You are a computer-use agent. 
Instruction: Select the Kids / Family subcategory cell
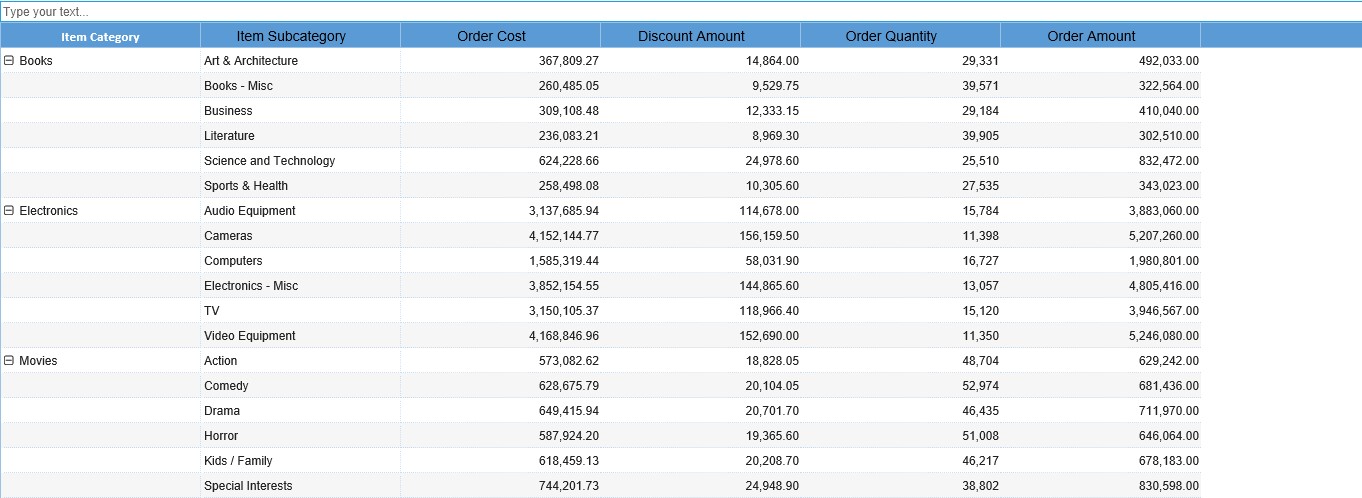238,461
